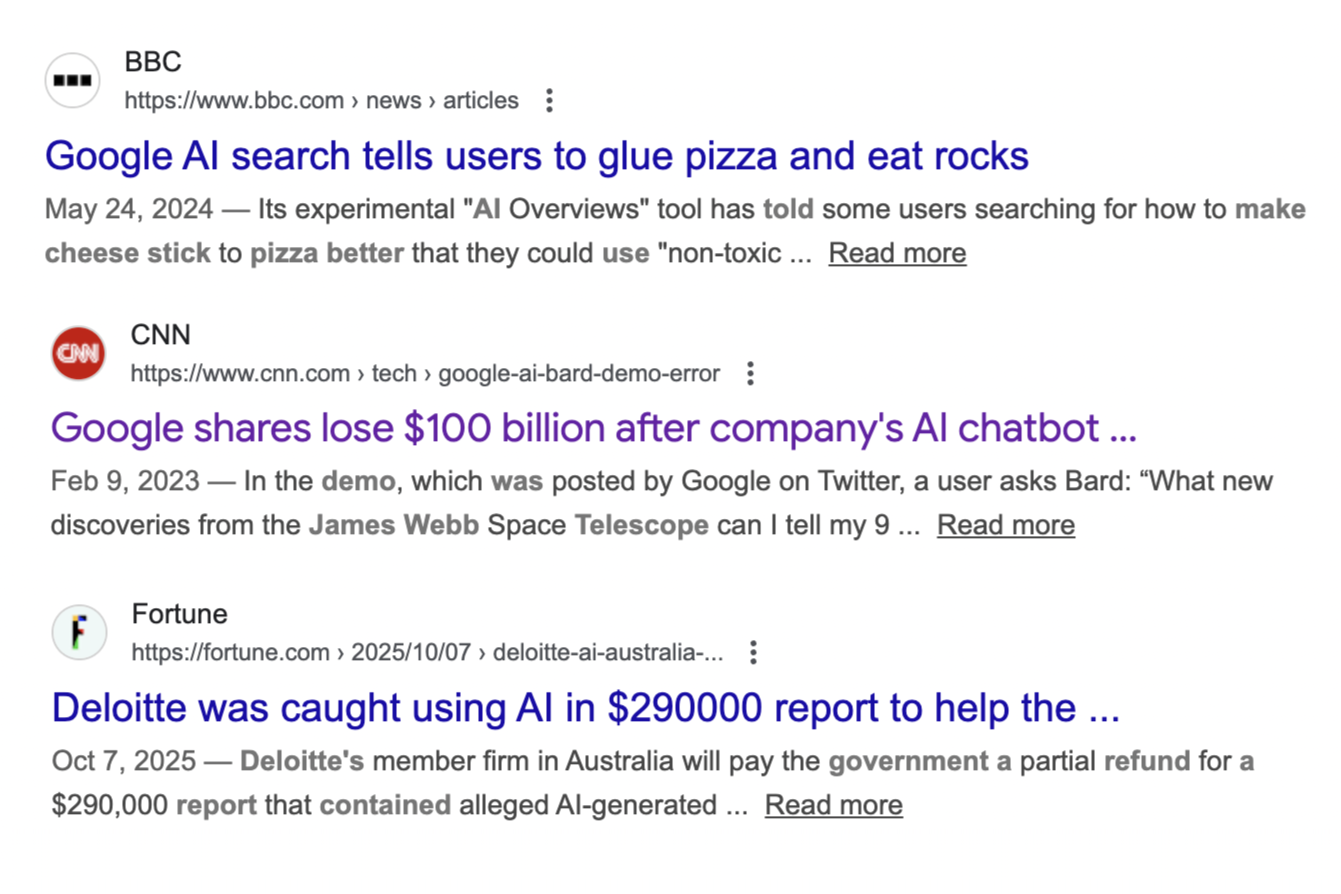Open the three-dot menu next to the CNN result

point(750,372)
